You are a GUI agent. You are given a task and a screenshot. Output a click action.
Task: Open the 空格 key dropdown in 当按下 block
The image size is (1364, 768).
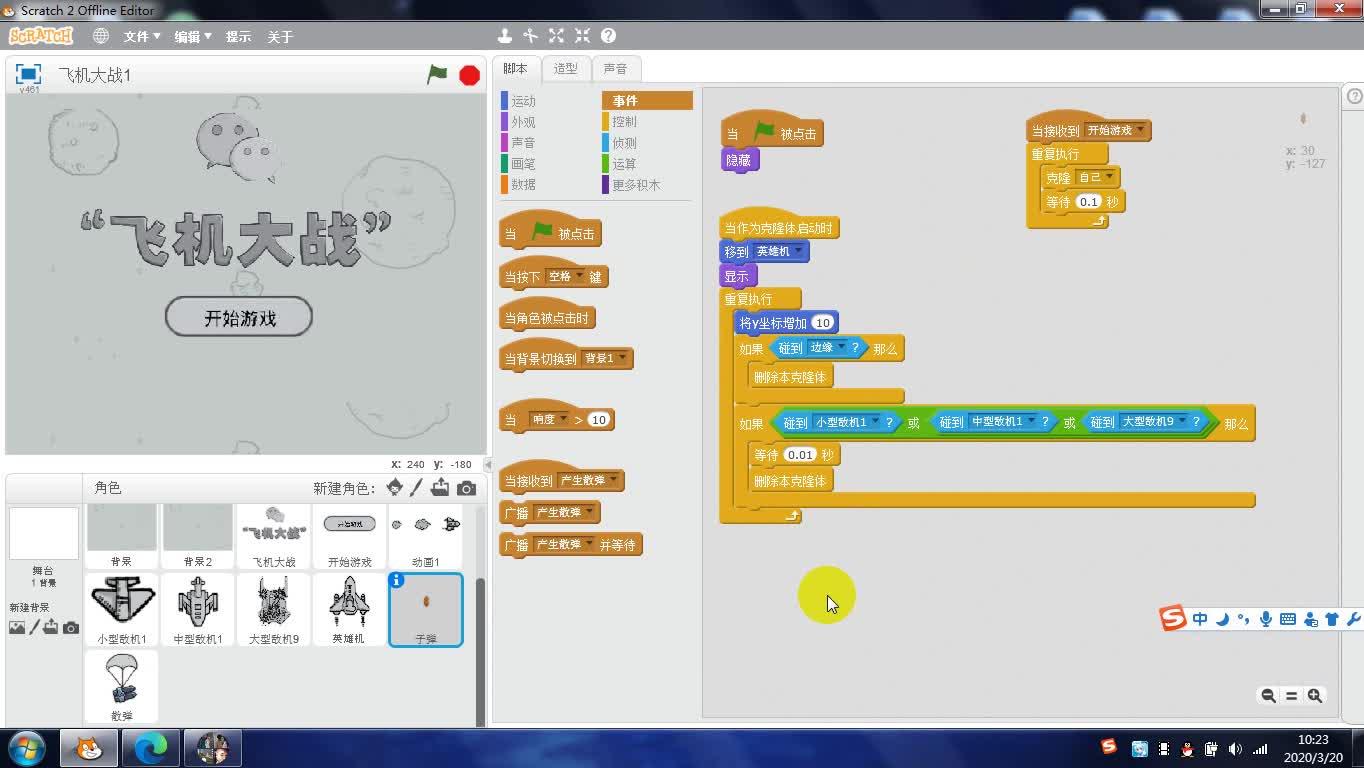click(581, 276)
